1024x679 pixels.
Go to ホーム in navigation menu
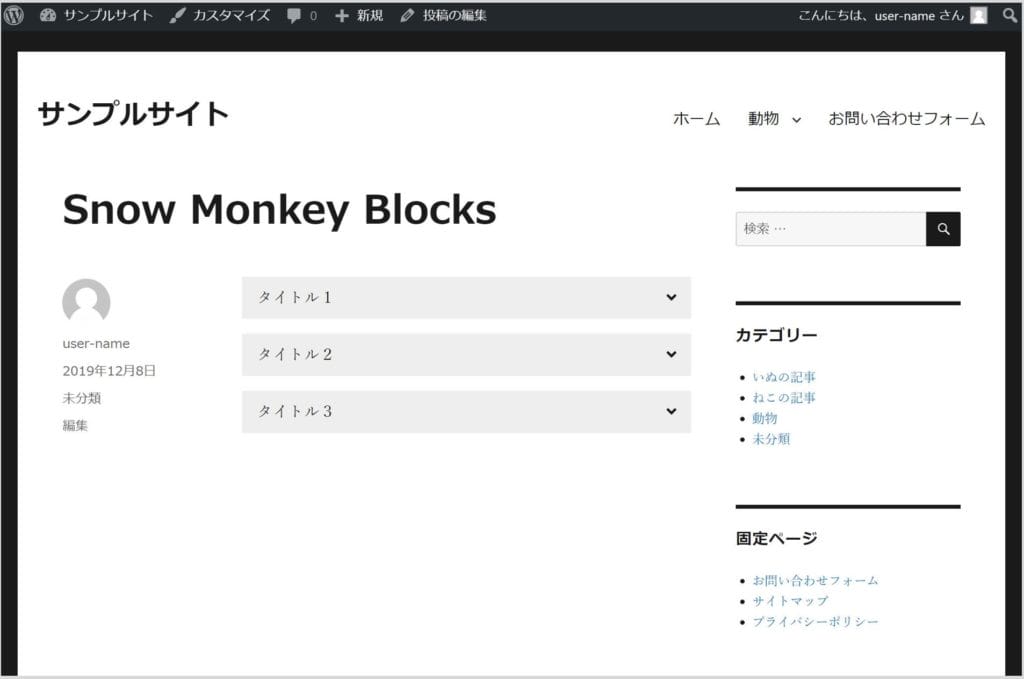696,119
